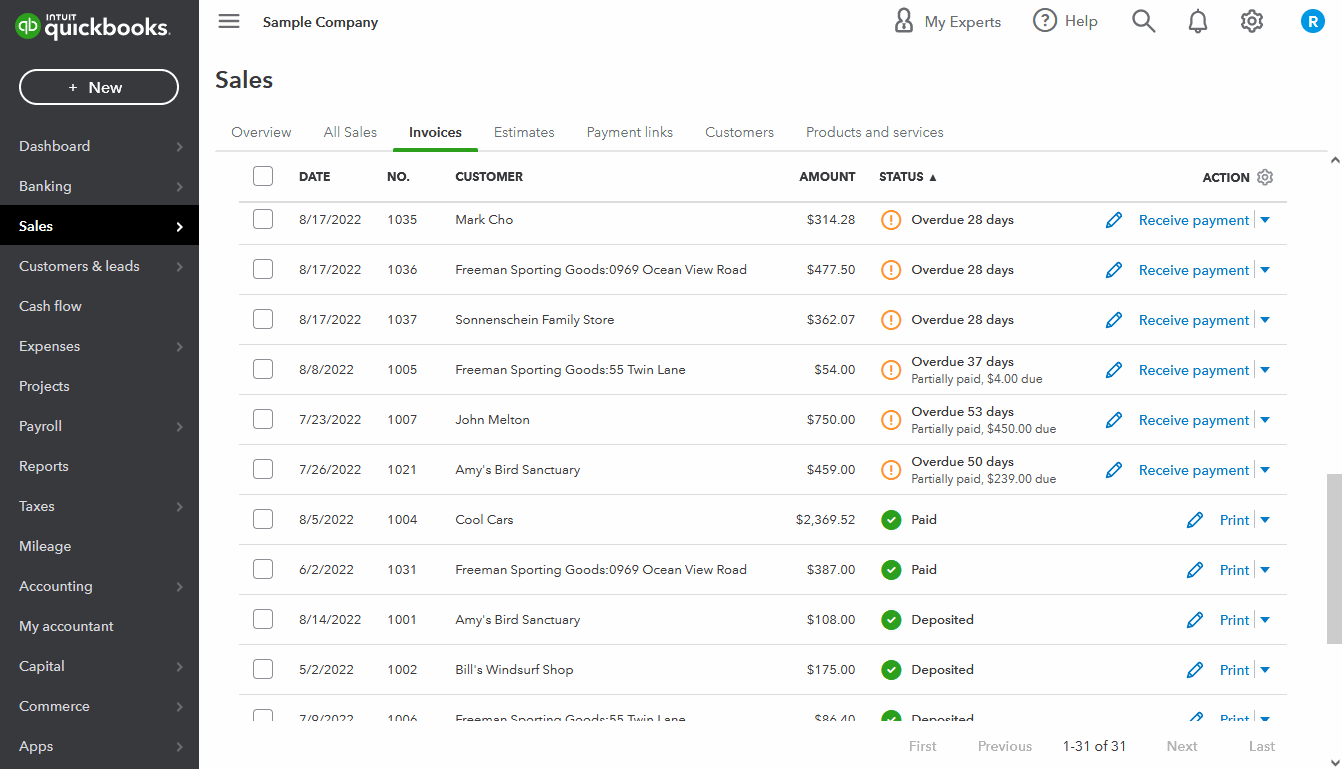Open action dropdown for John Melton invoice
Viewport: 1342px width, 769px height.
[x=1265, y=420]
